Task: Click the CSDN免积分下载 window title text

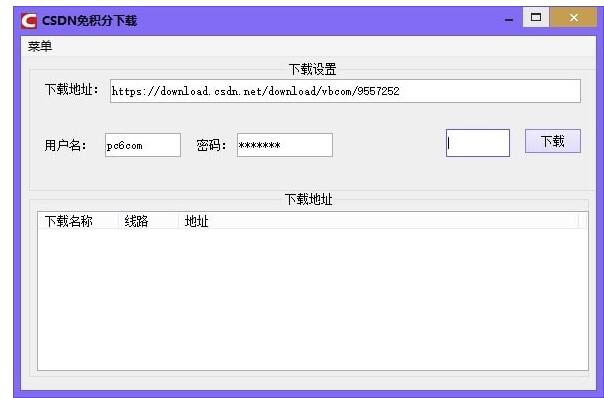Action: pos(89,20)
